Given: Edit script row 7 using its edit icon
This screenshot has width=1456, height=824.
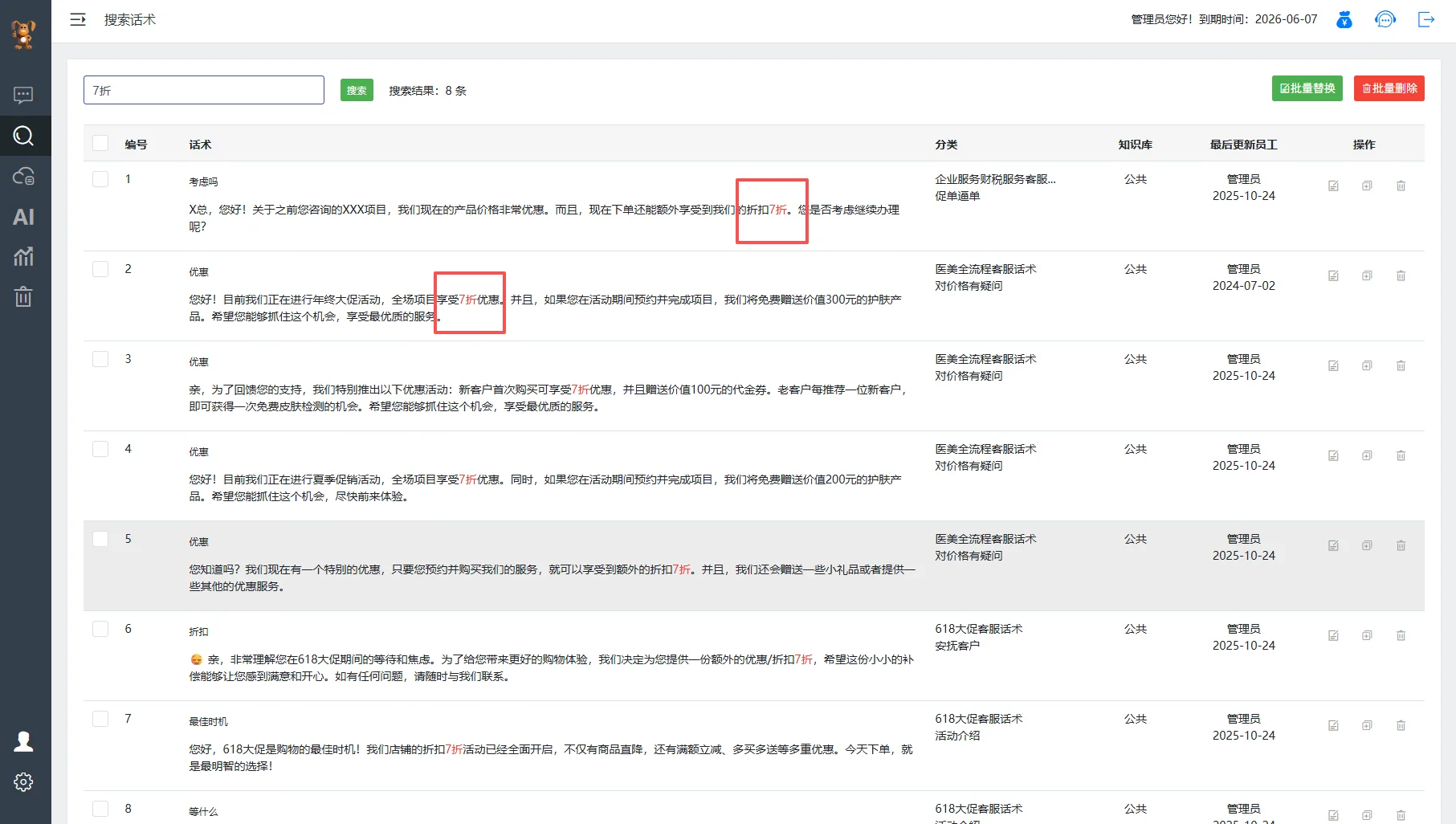Looking at the screenshot, I should 1333,725.
